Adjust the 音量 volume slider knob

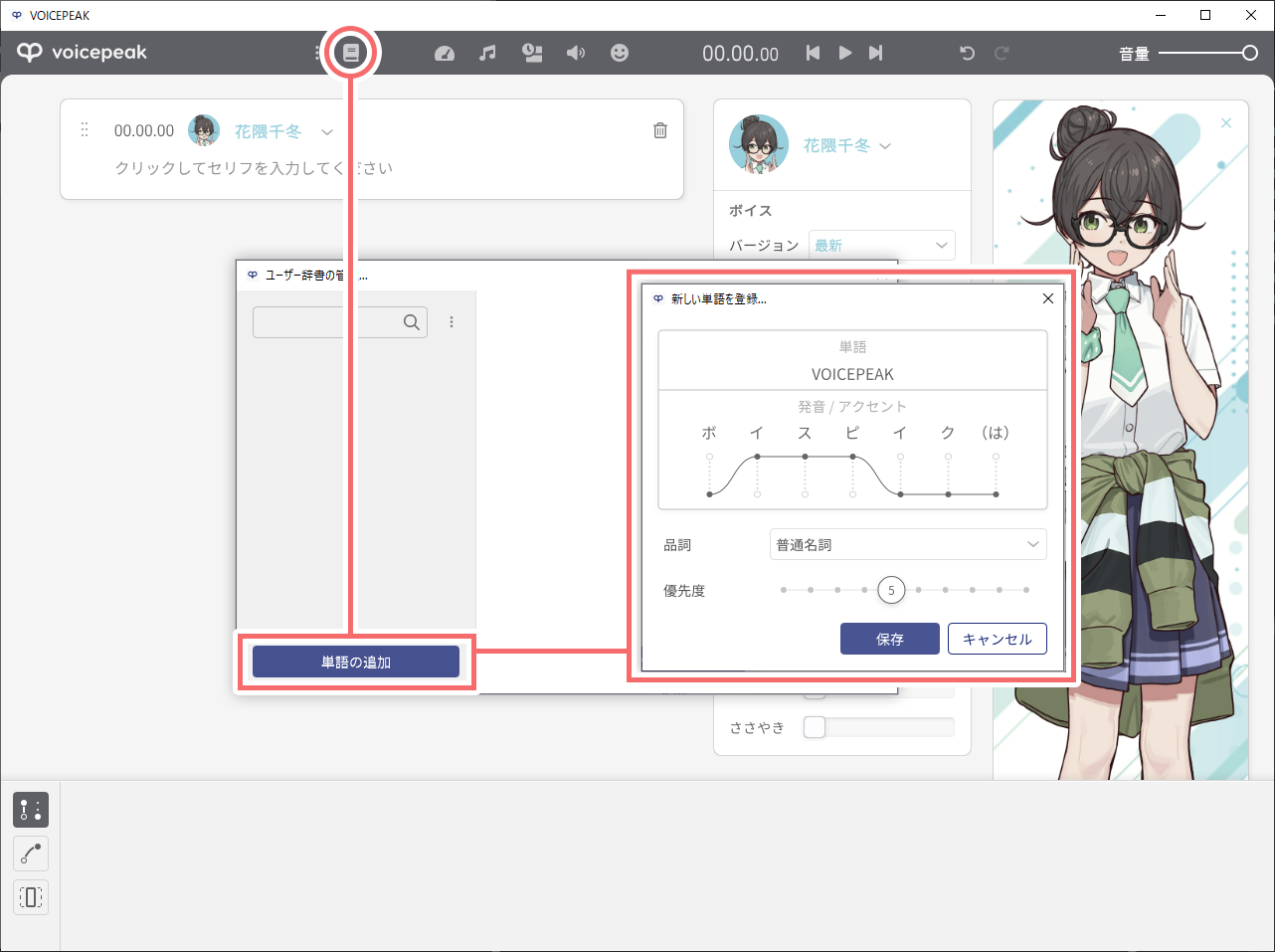[1250, 53]
